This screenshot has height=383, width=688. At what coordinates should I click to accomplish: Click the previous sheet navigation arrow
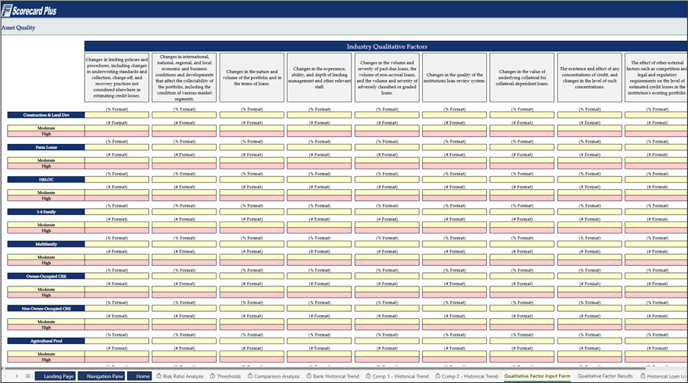[x=5, y=376]
